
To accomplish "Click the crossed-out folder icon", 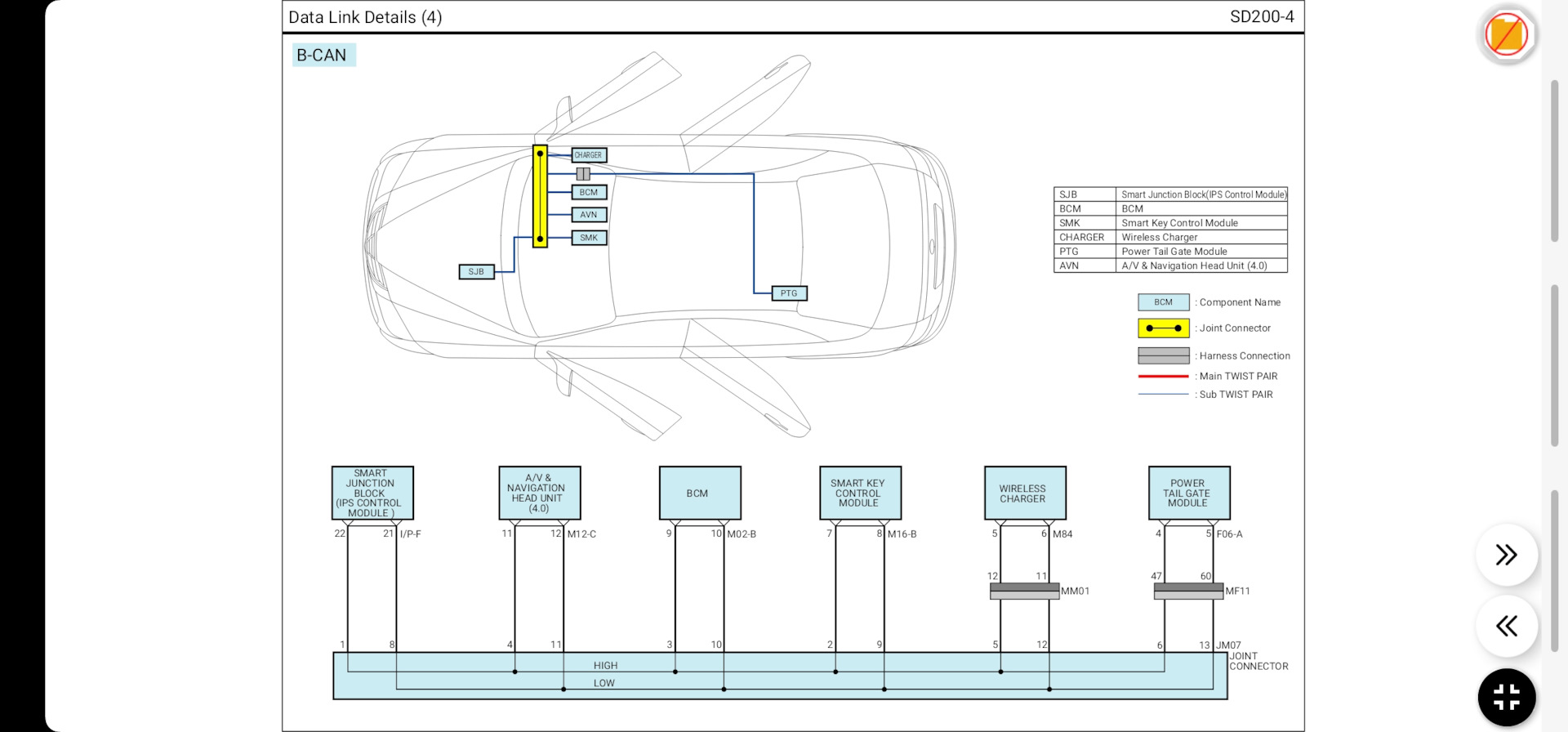I will click(1507, 34).
